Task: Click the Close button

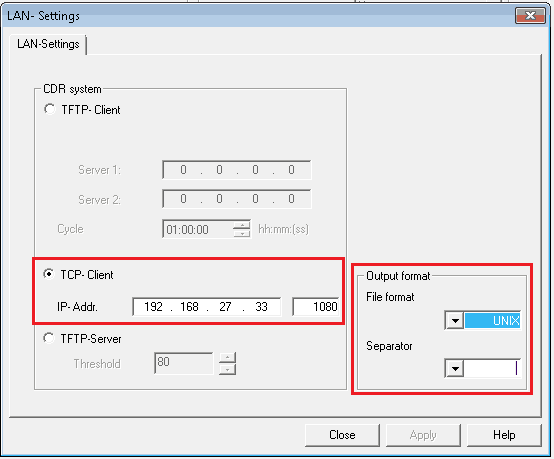Action: 342,435
